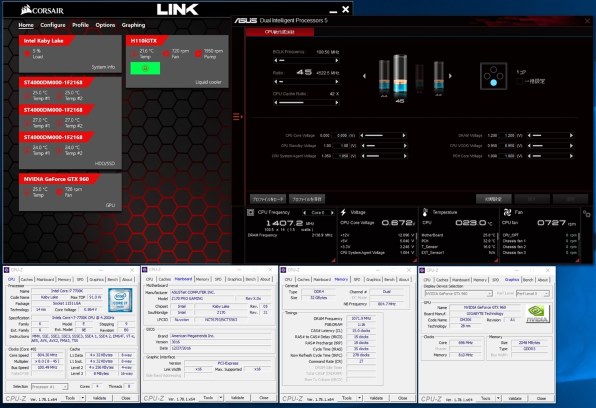Click Validate in CPU-Z Graphics window

515,398
